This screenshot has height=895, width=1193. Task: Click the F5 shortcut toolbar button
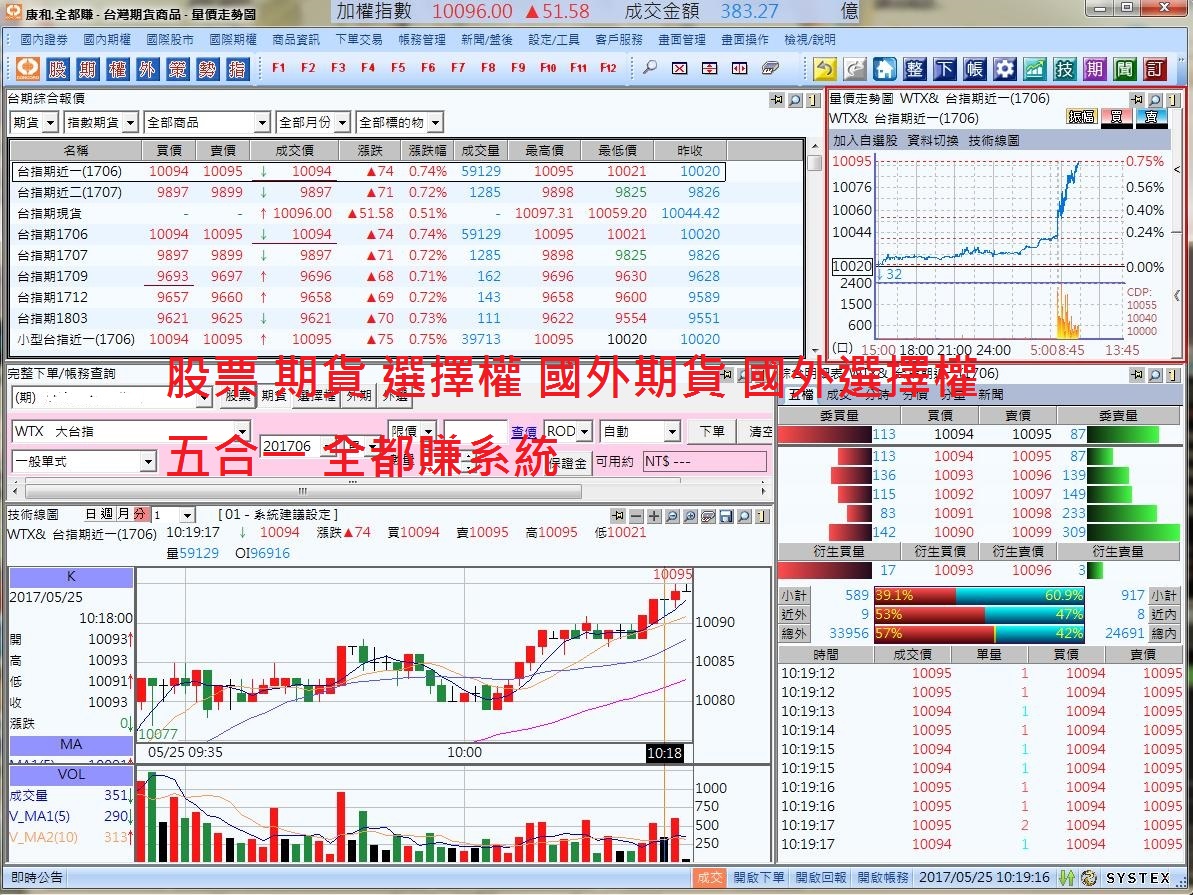[x=398, y=68]
